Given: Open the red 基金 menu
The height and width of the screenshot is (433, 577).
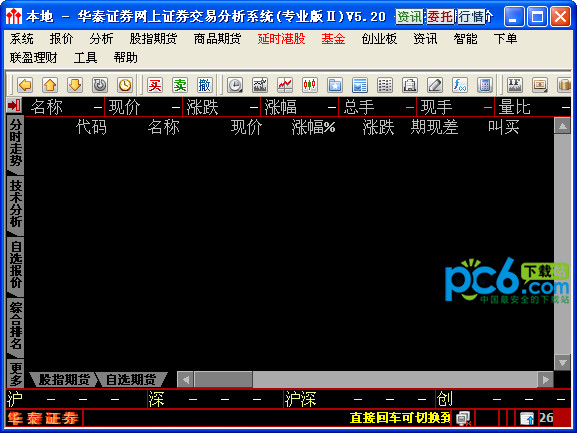Looking at the screenshot, I should (x=333, y=39).
